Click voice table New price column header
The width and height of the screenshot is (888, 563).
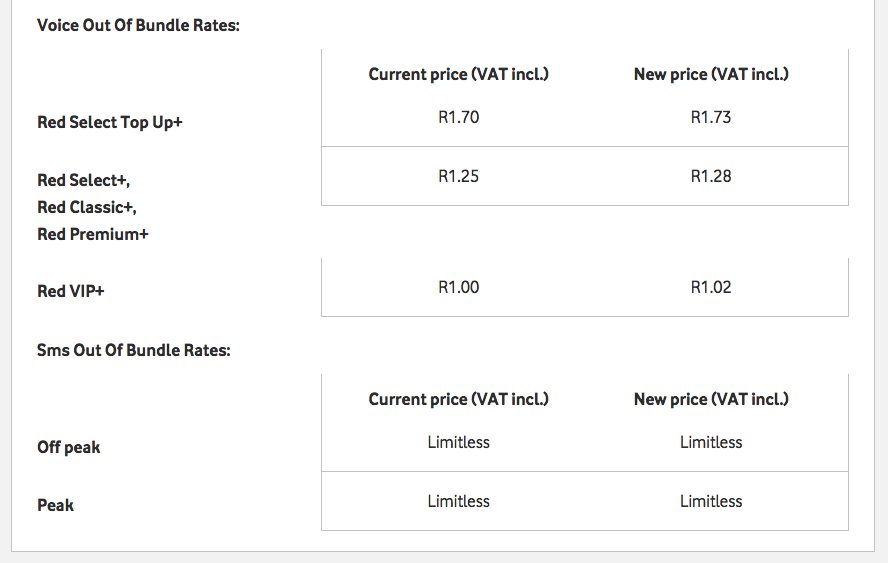pos(711,74)
